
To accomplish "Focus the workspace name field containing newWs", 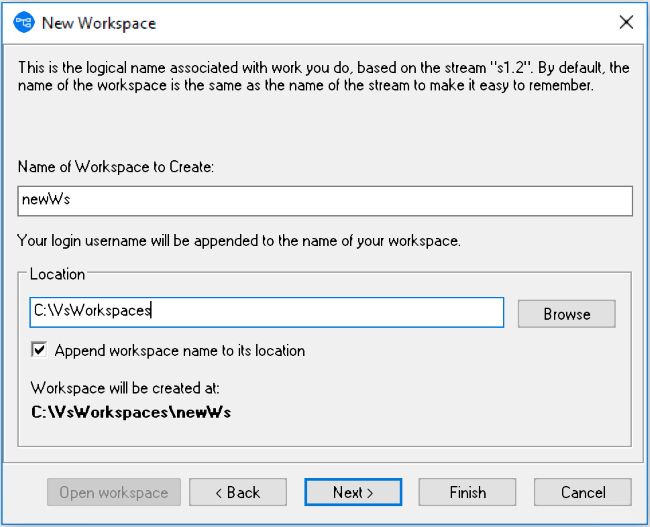I will point(325,200).
